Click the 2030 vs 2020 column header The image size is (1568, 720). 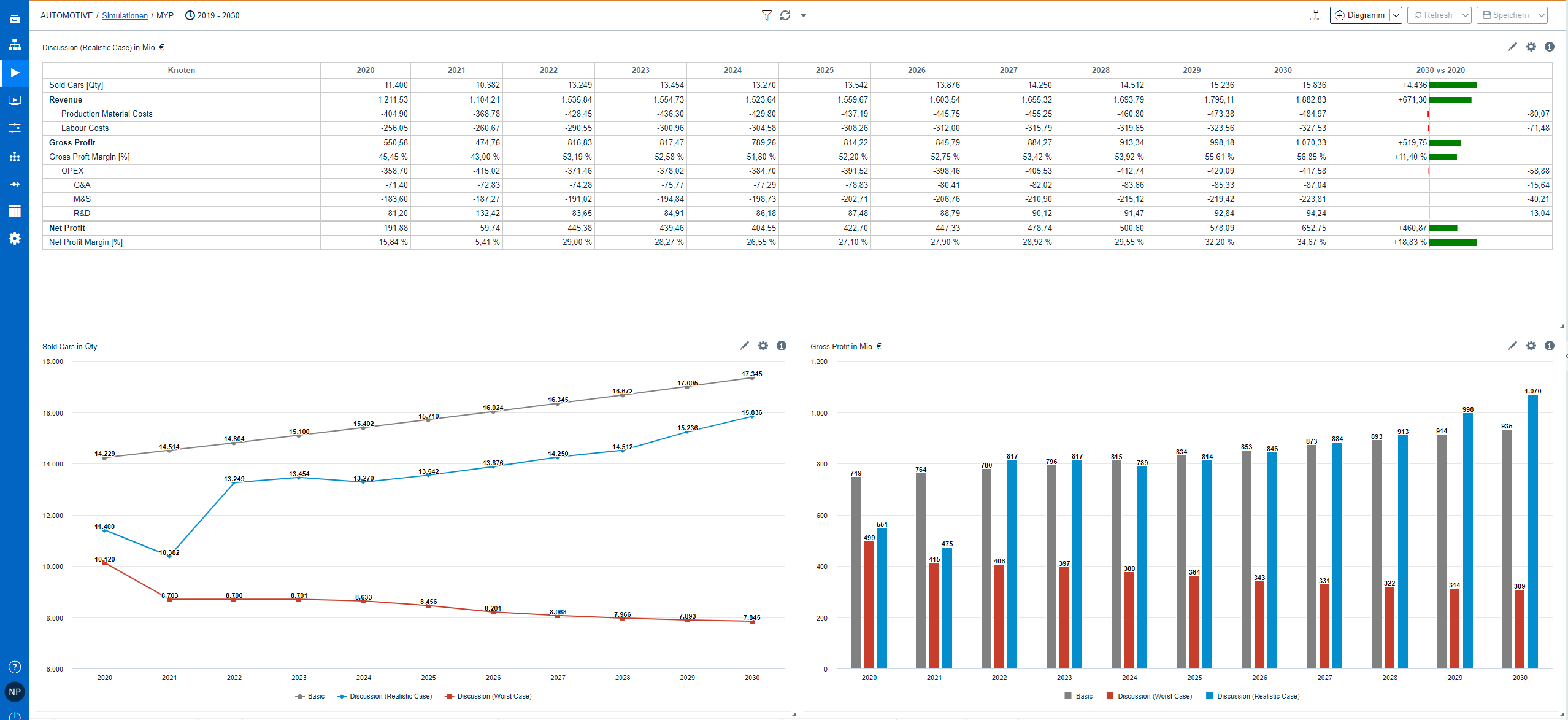click(x=1440, y=70)
